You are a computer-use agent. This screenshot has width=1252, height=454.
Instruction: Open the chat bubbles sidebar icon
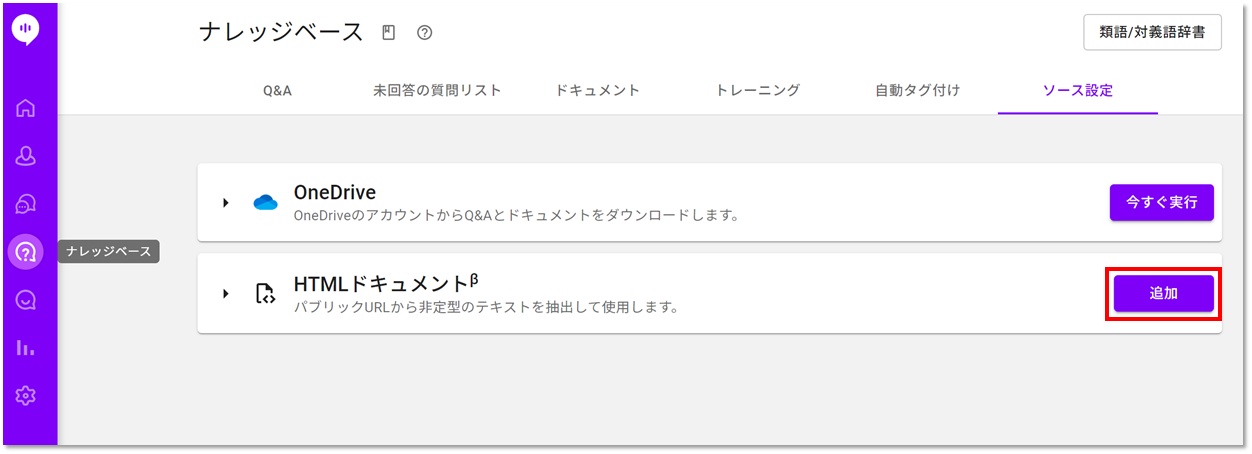pyautogui.click(x=26, y=204)
